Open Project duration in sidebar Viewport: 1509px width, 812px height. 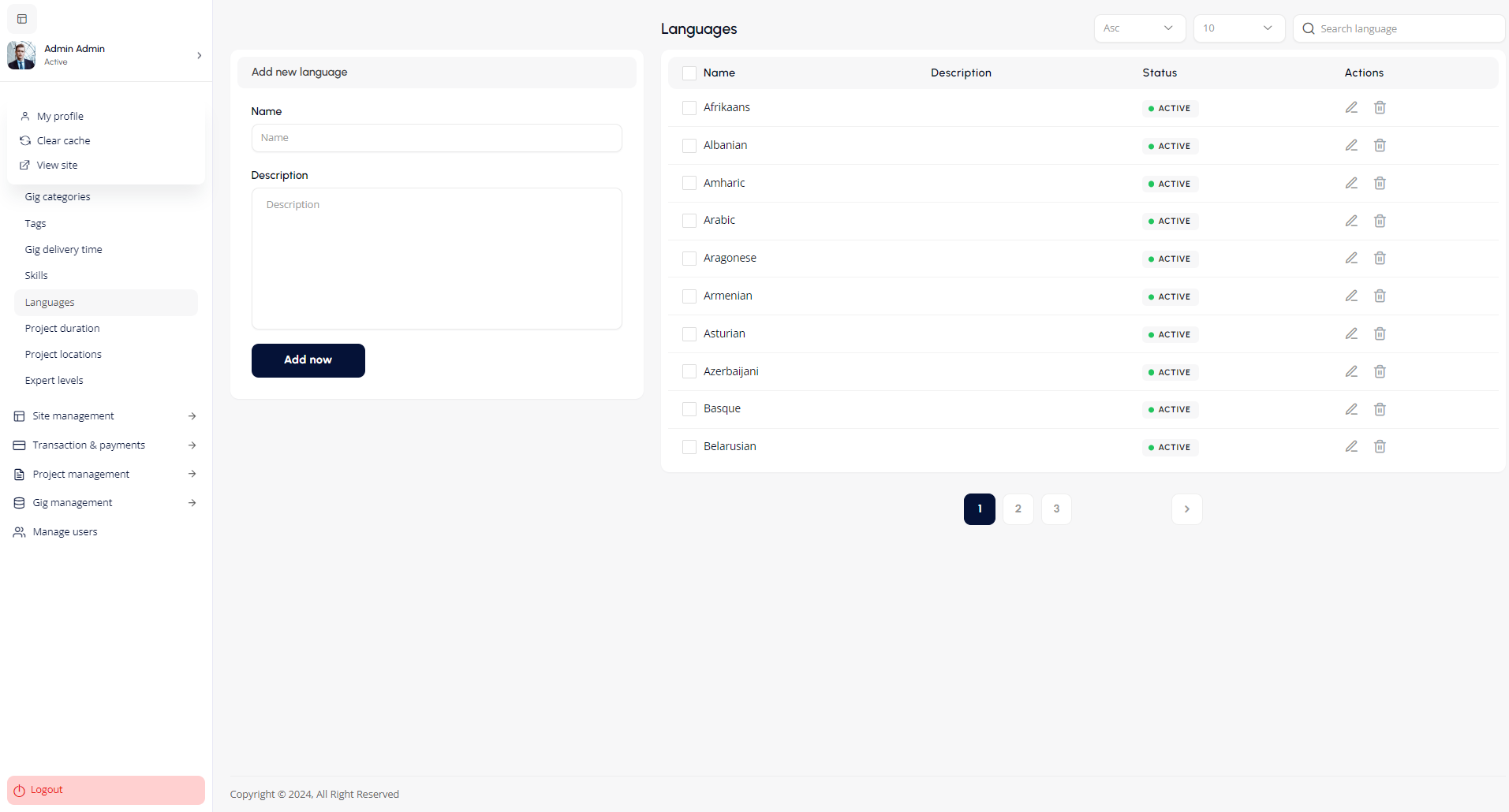[62, 328]
